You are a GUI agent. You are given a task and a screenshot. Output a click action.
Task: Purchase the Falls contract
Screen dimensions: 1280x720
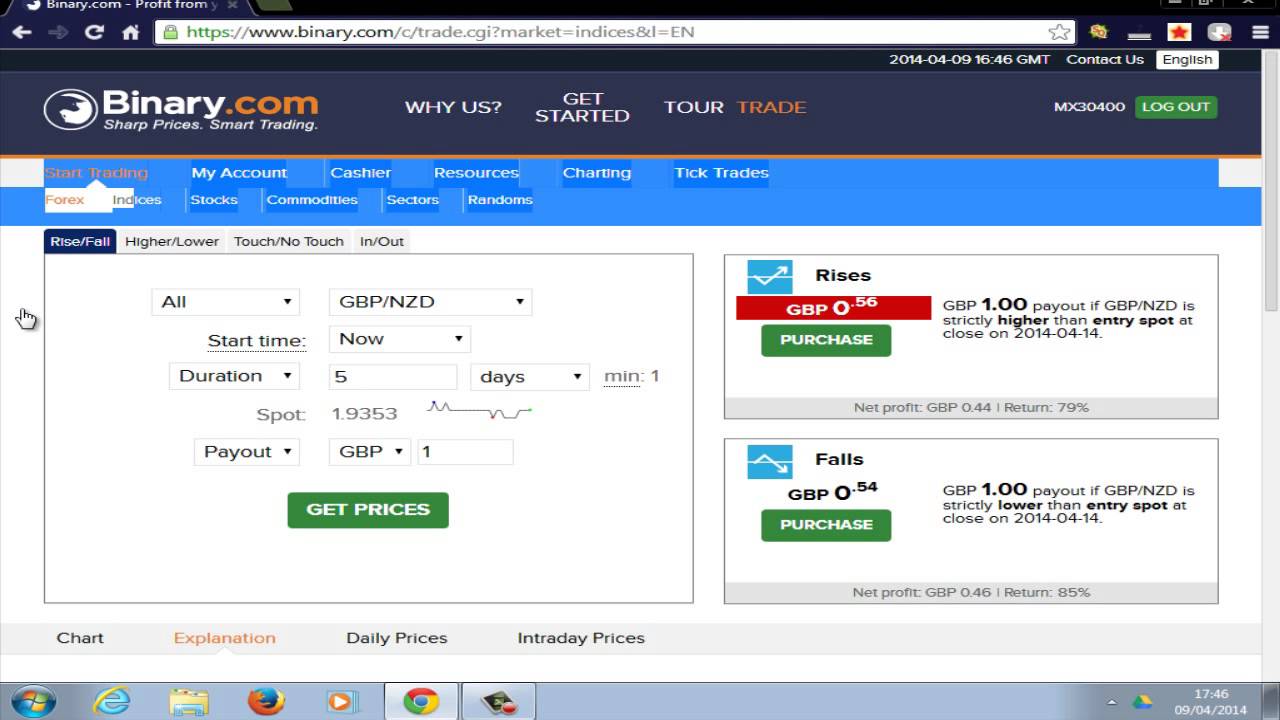(826, 525)
